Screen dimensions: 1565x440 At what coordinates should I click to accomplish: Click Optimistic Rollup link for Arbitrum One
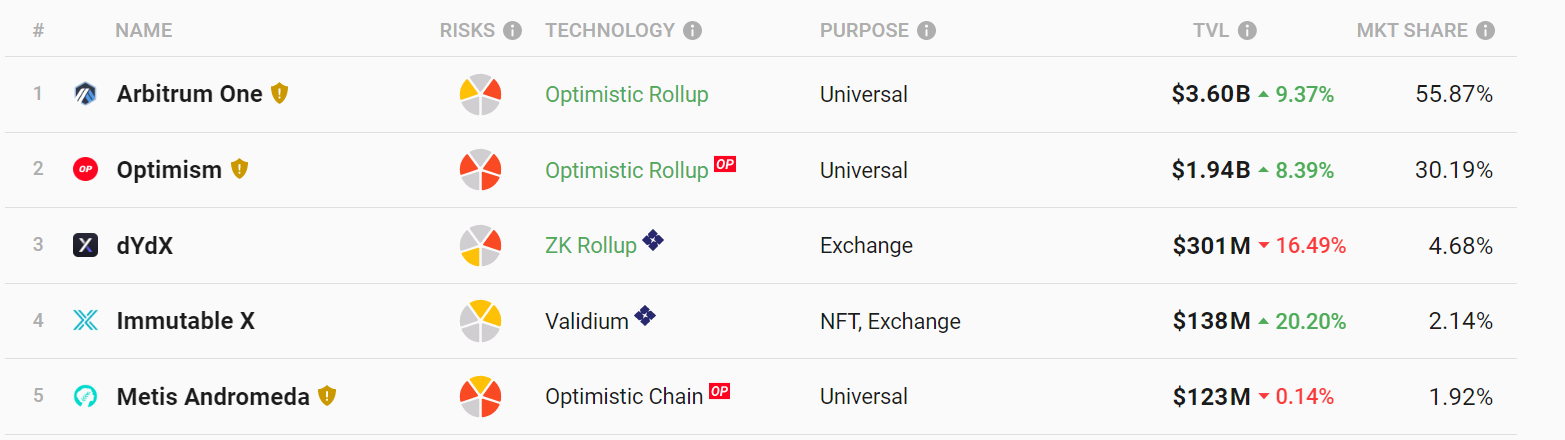click(x=626, y=95)
